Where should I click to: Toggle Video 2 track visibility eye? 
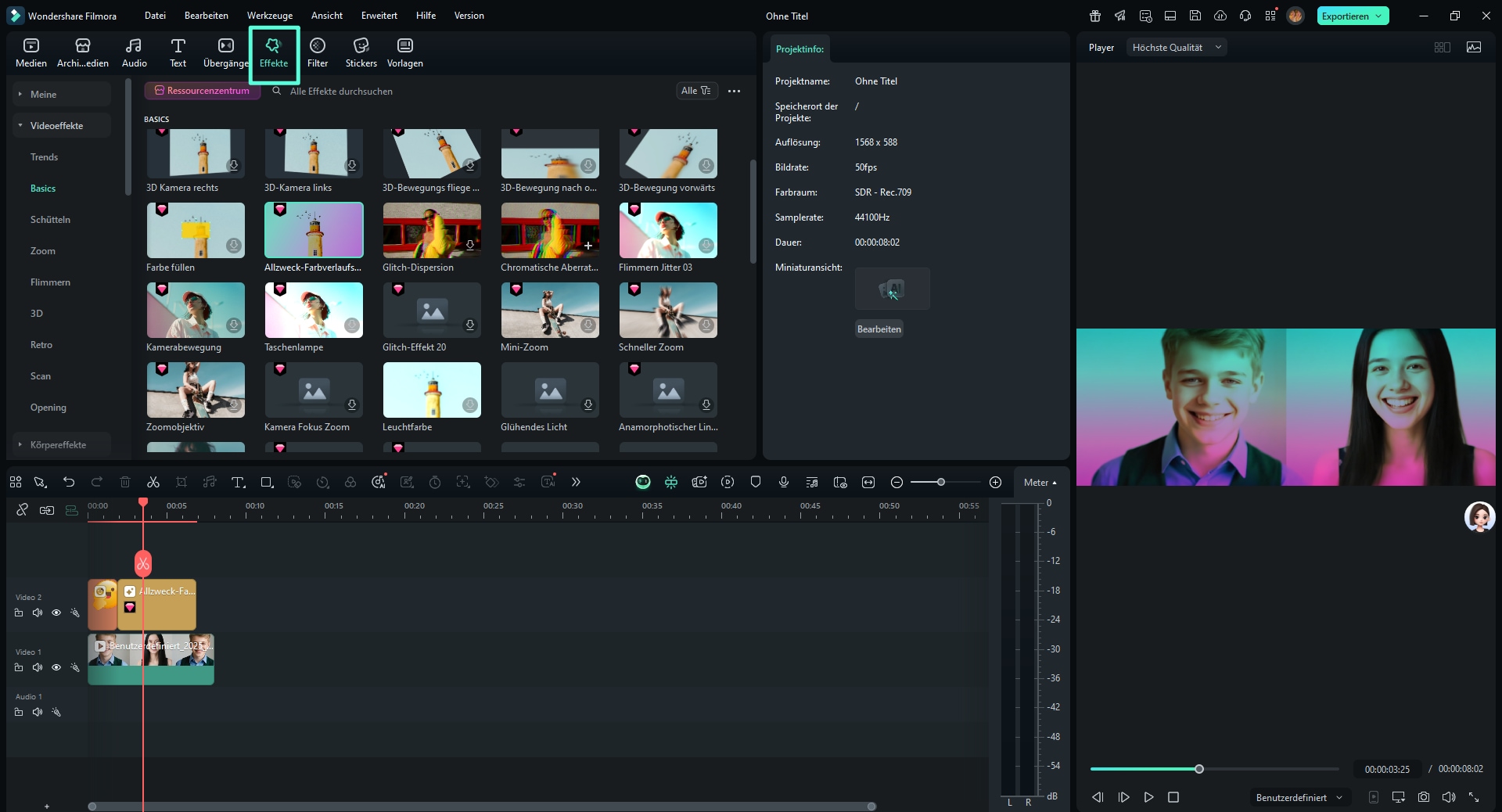tap(56, 613)
